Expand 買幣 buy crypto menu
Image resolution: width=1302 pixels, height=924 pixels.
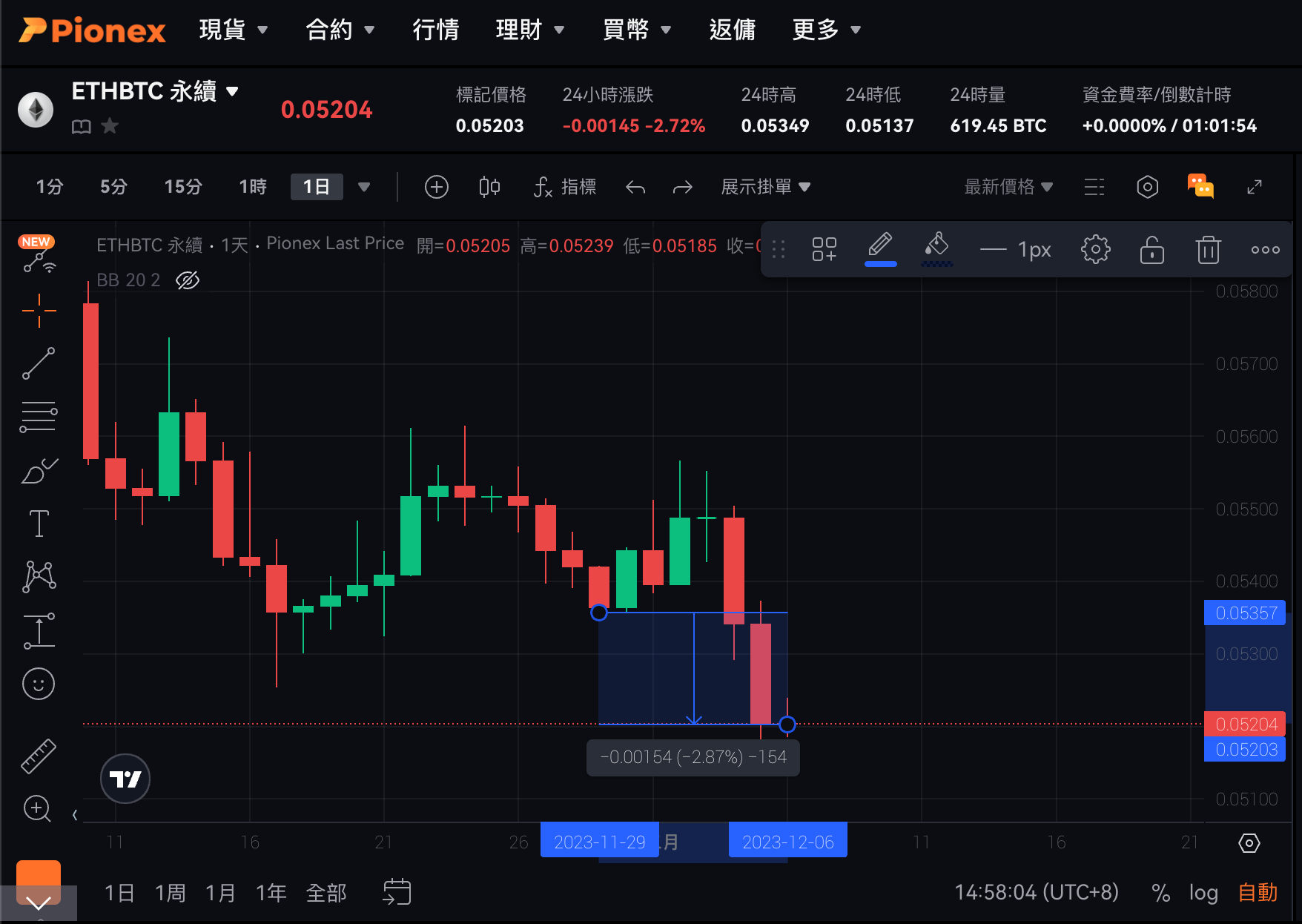pyautogui.click(x=637, y=30)
